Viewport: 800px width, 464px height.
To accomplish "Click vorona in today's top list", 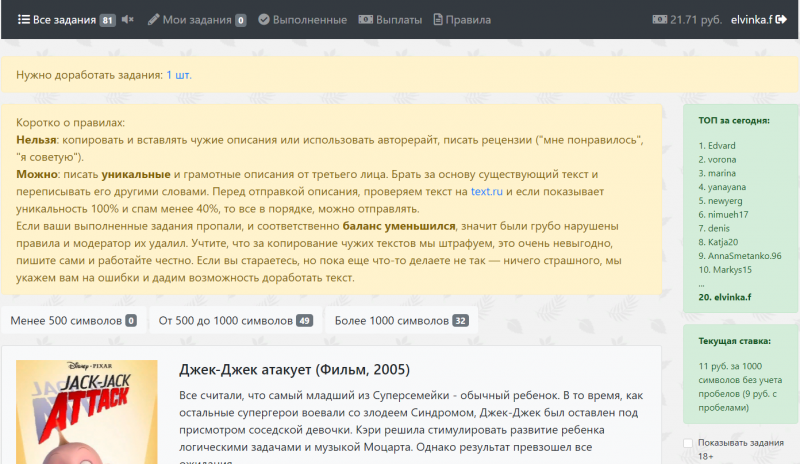I will coord(722,159).
